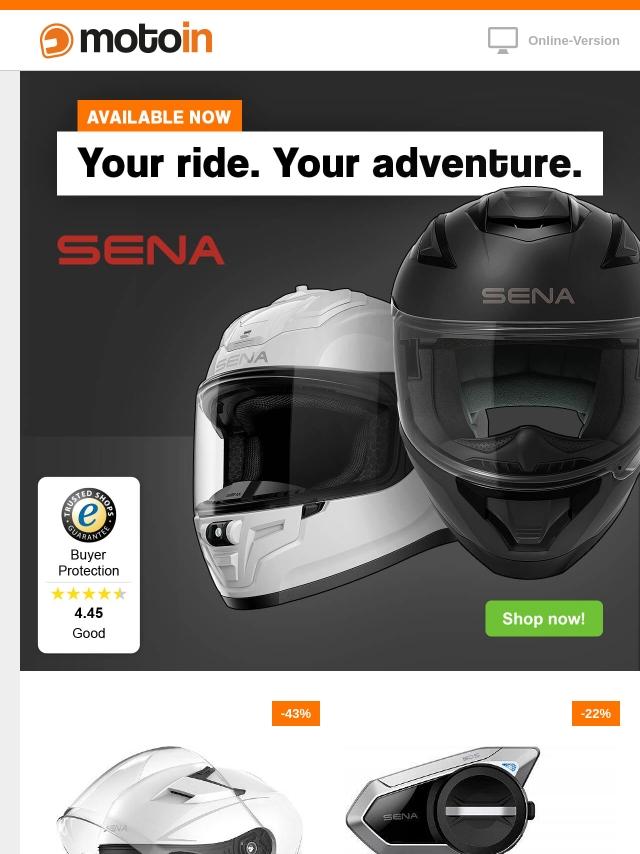Select the AVAILABLE NOW orange label

(x=159, y=116)
